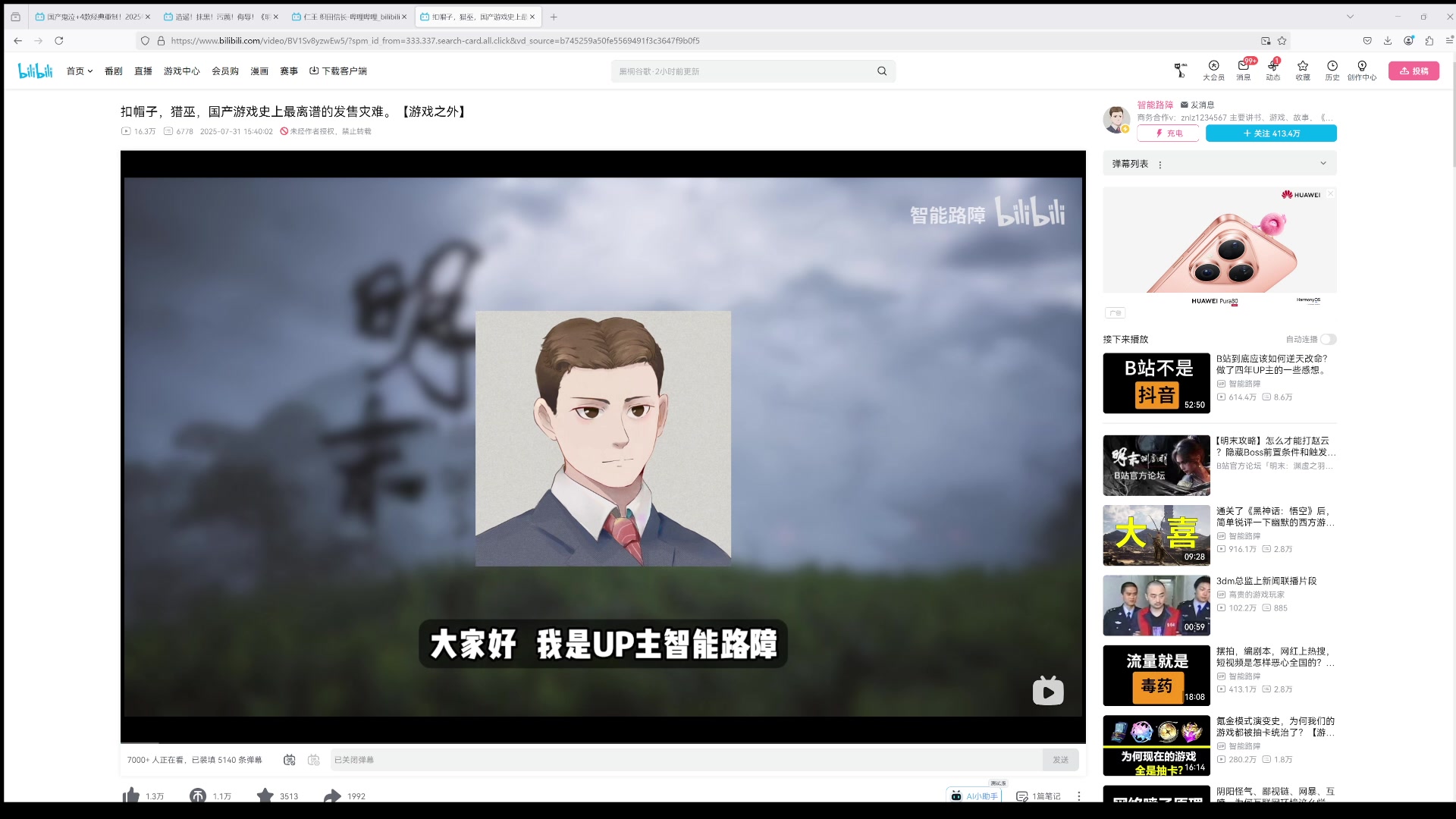Expand the 首页 dropdown menu
The height and width of the screenshot is (819, 1456).
pos(80,71)
